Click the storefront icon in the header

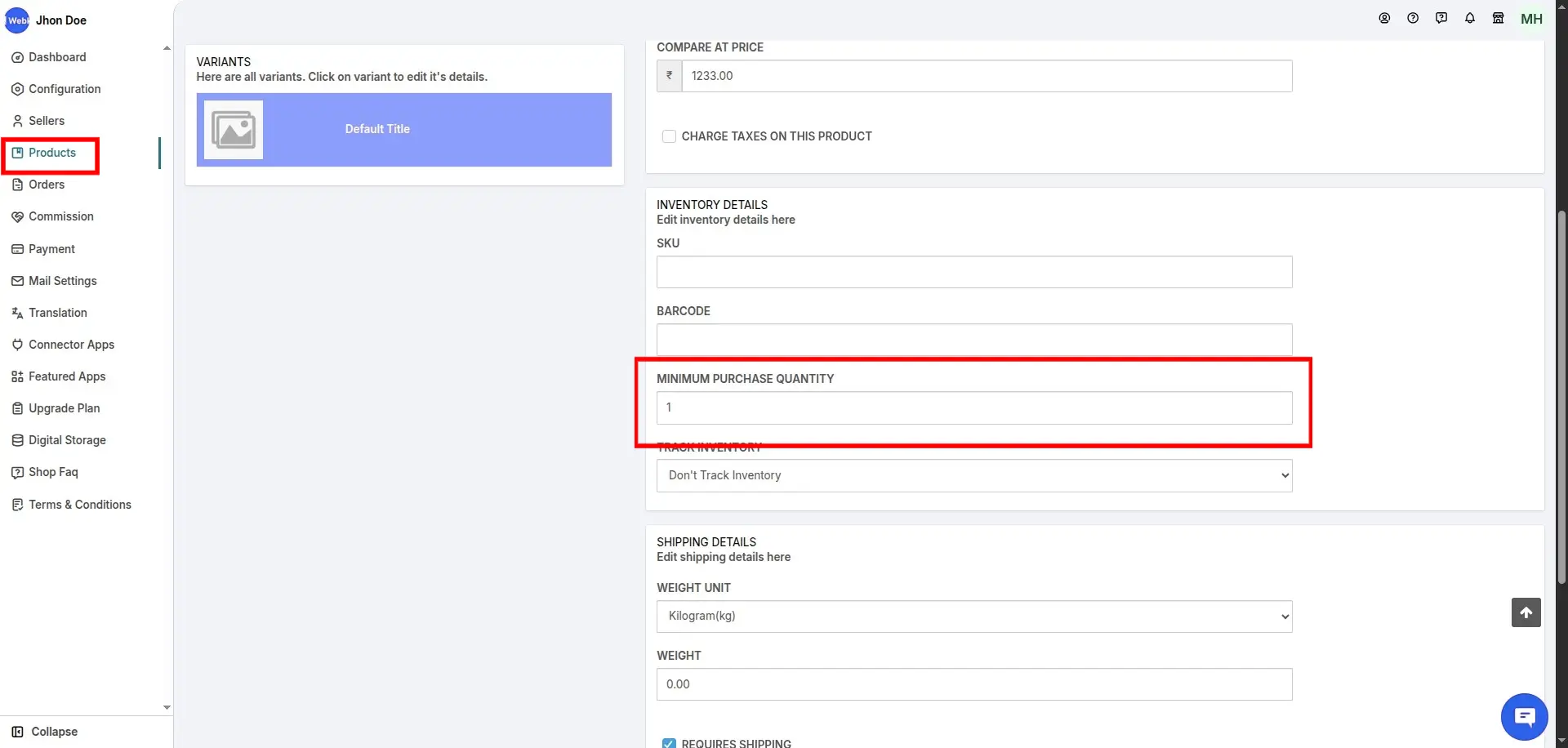click(x=1499, y=18)
